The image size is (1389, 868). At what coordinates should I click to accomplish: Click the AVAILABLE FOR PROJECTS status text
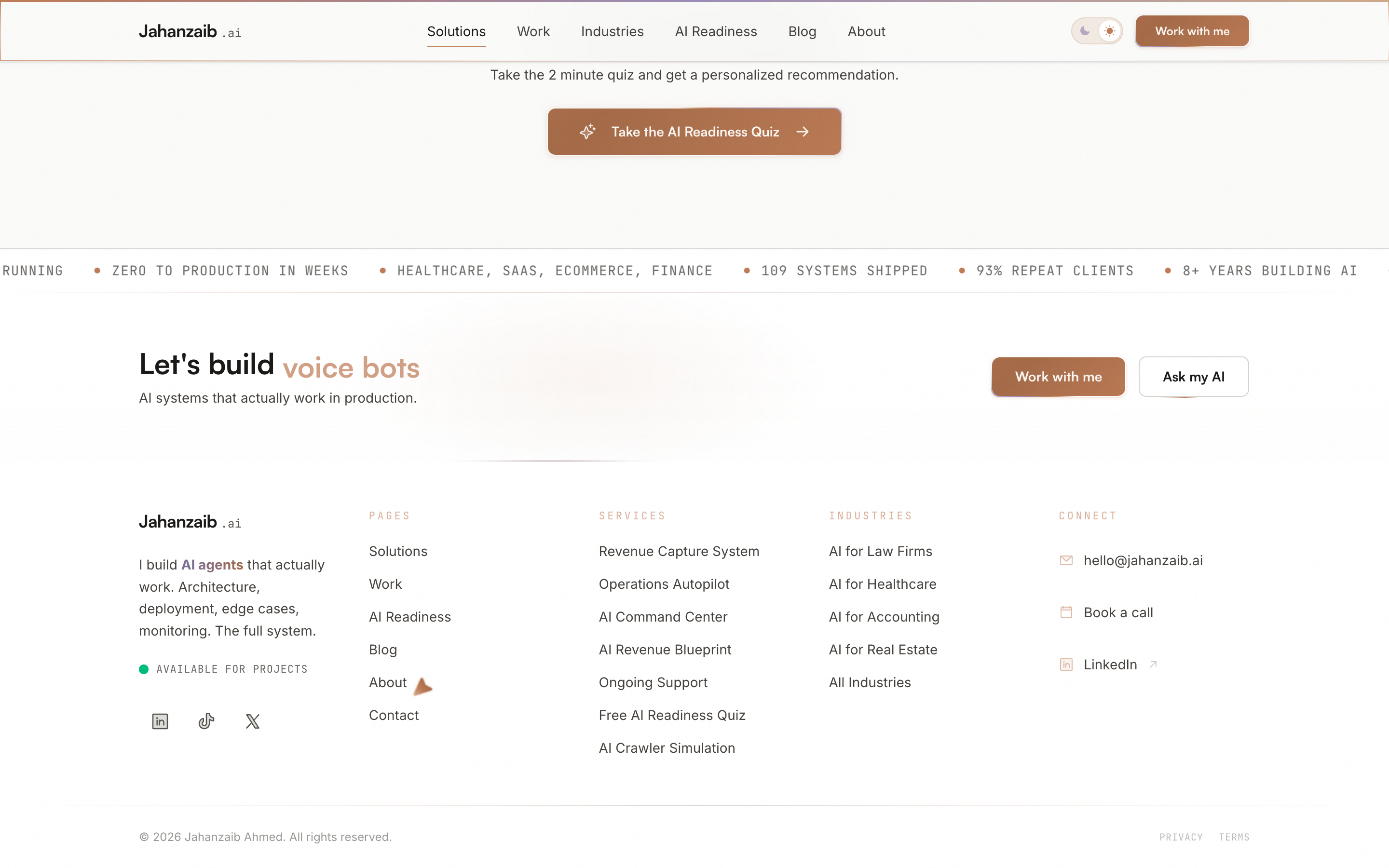(x=232, y=669)
